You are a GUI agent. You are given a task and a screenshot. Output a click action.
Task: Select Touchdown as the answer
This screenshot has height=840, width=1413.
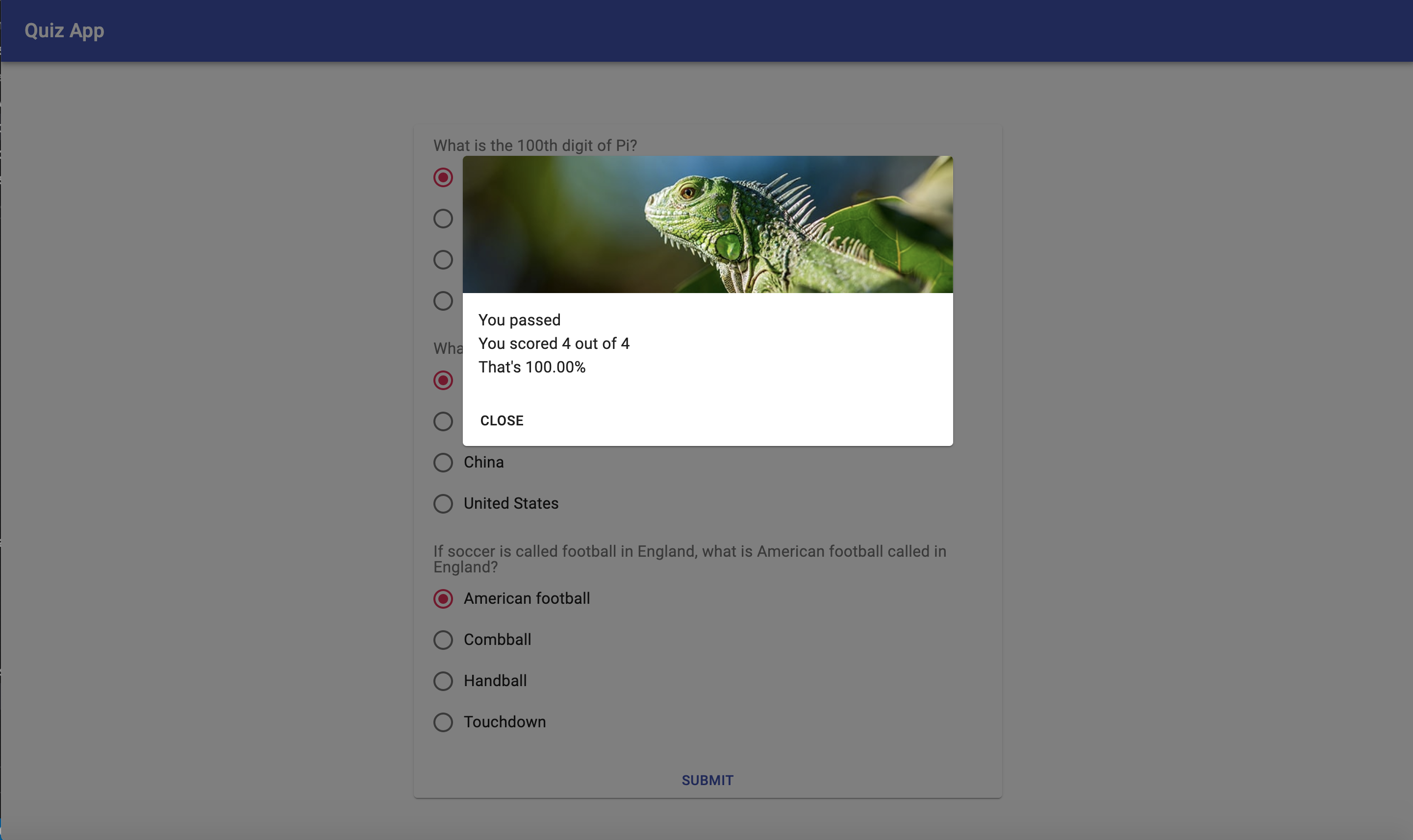(x=443, y=722)
